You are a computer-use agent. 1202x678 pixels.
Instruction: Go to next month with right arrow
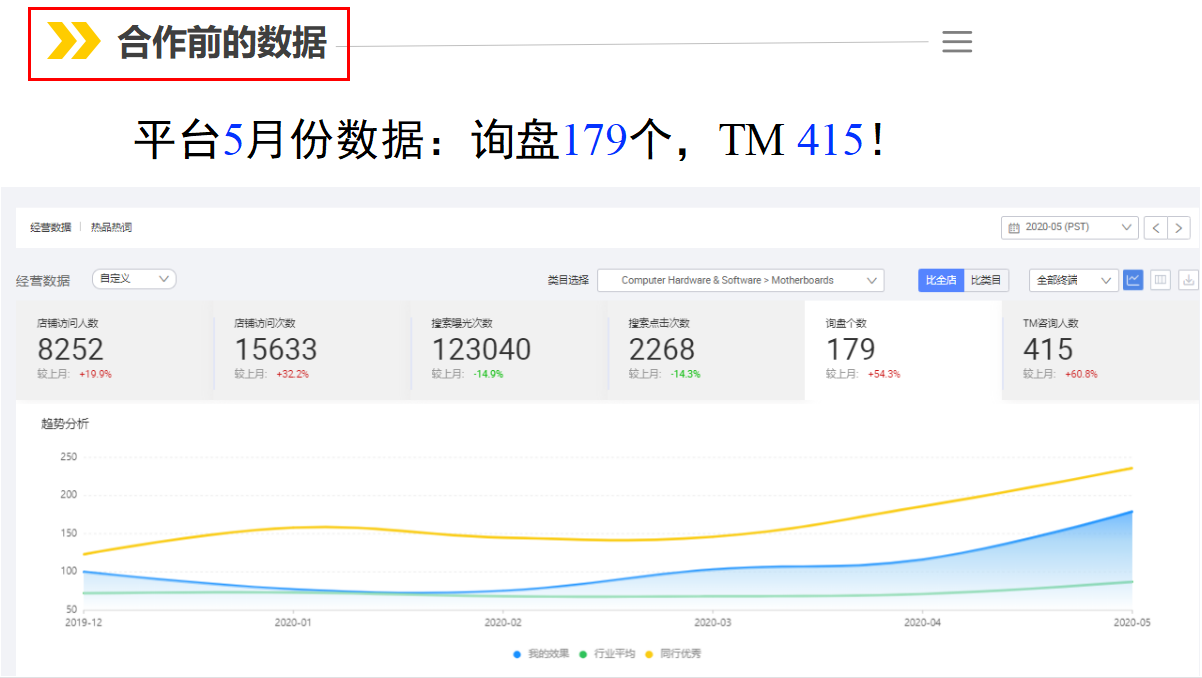pyautogui.click(x=1179, y=228)
